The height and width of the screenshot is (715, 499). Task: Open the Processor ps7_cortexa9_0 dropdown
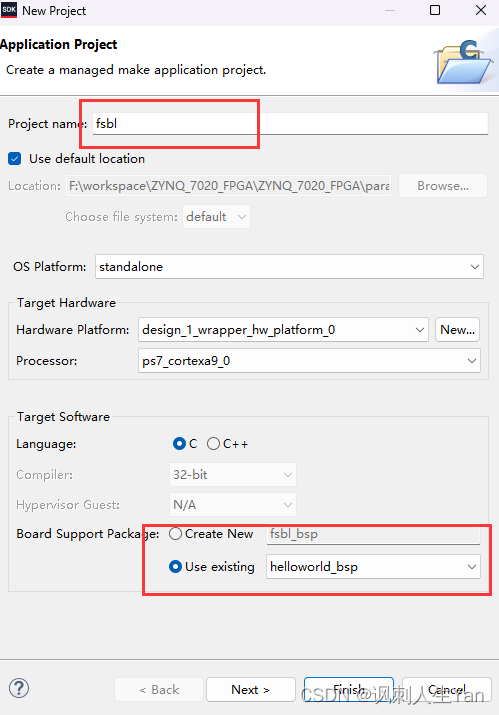tap(309, 361)
